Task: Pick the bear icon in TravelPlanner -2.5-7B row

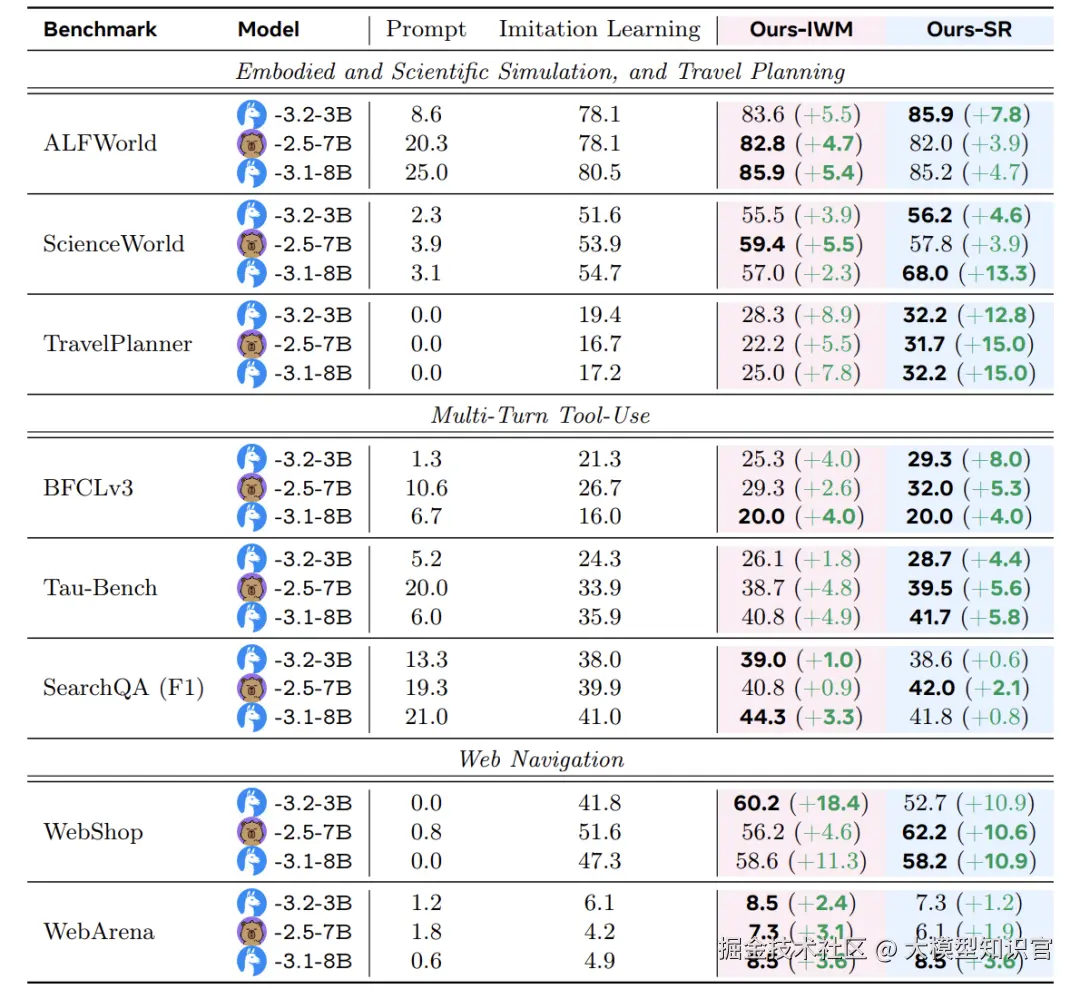Action: point(251,344)
